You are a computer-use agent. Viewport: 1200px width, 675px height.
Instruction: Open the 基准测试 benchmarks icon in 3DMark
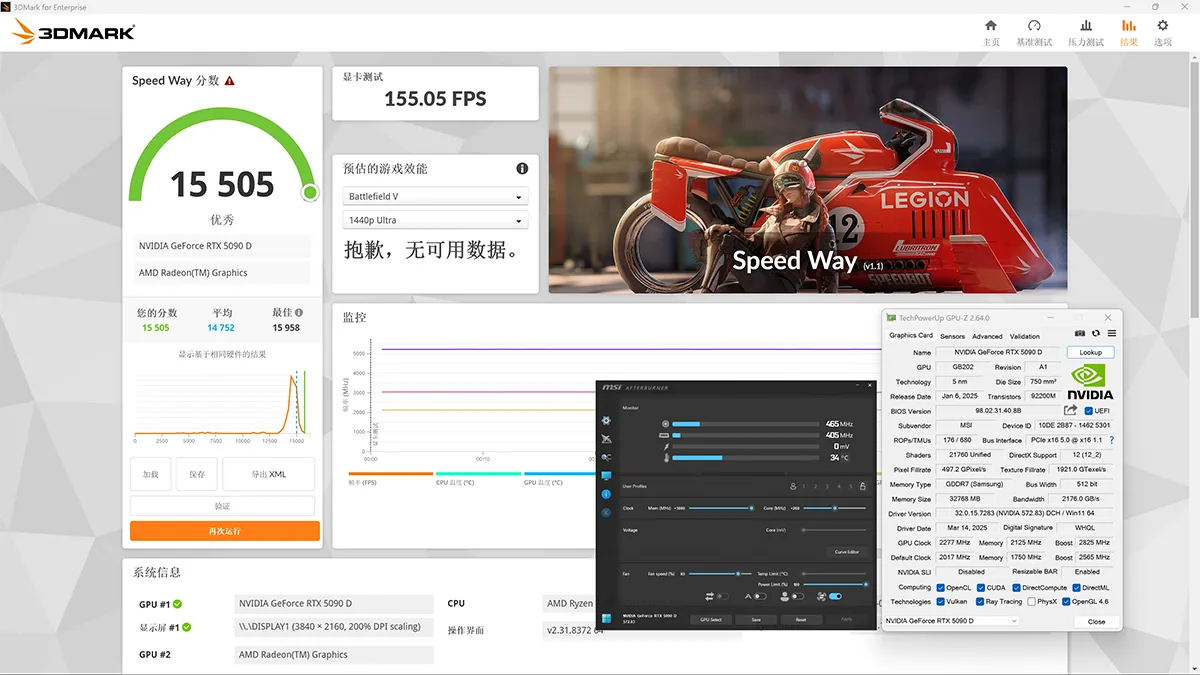click(x=1034, y=25)
